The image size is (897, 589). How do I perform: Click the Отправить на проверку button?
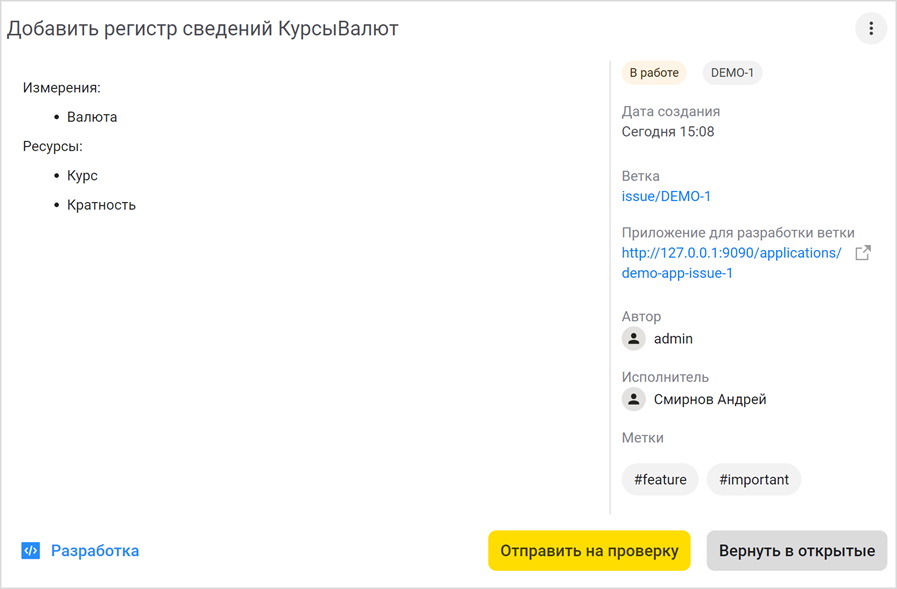click(589, 550)
